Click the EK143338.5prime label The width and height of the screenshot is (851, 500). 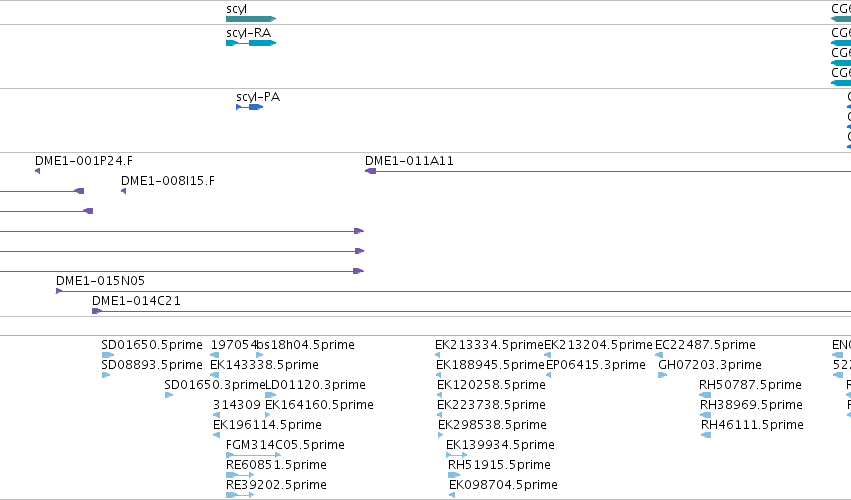click(x=264, y=365)
